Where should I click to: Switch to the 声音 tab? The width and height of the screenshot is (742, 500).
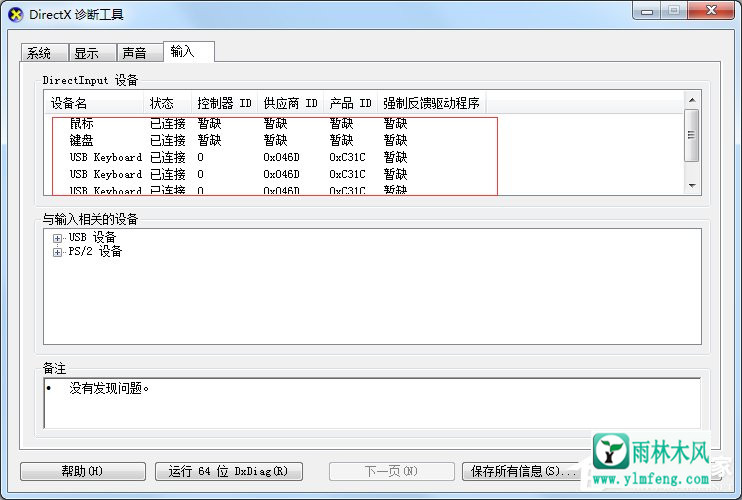(140, 53)
